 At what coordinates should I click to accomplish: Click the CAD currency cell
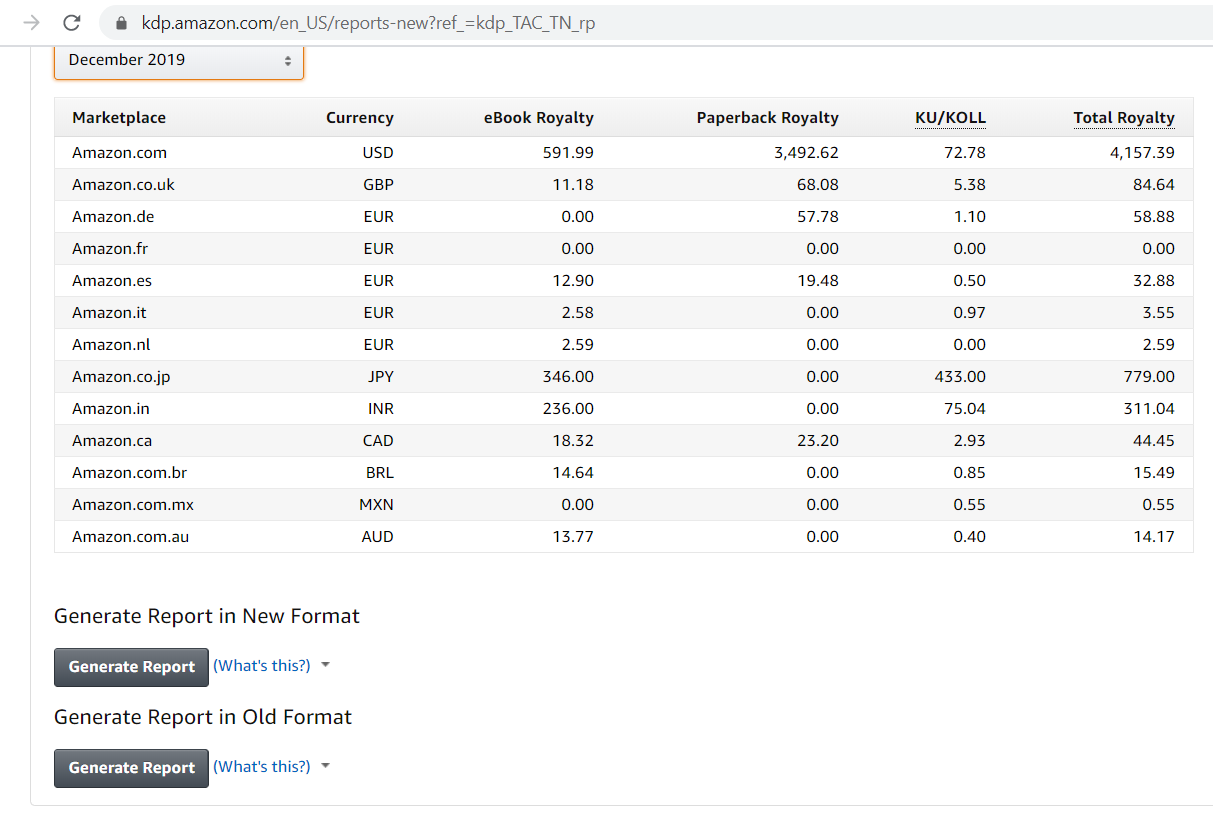click(x=378, y=441)
